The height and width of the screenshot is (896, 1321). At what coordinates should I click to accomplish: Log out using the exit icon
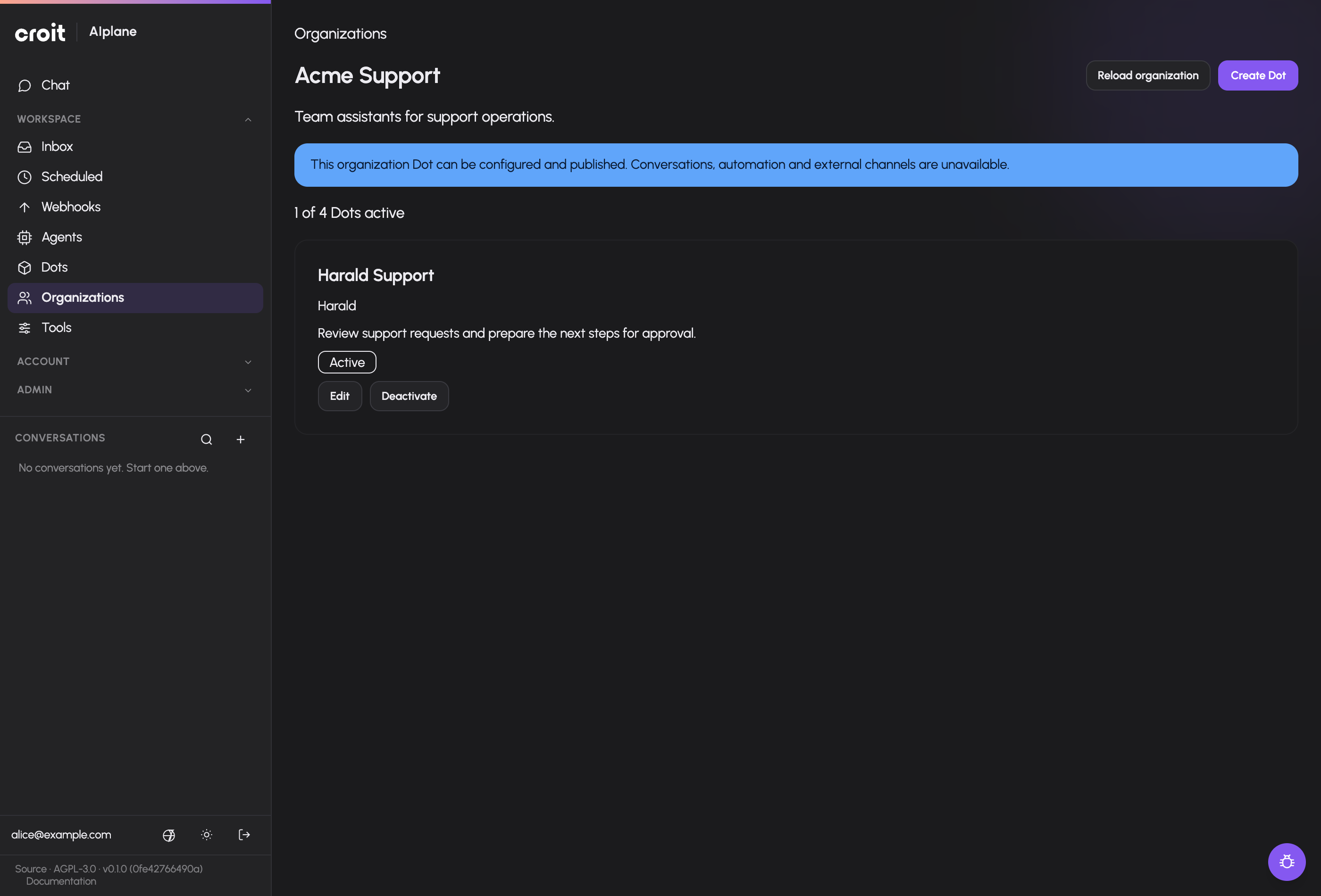[244, 835]
